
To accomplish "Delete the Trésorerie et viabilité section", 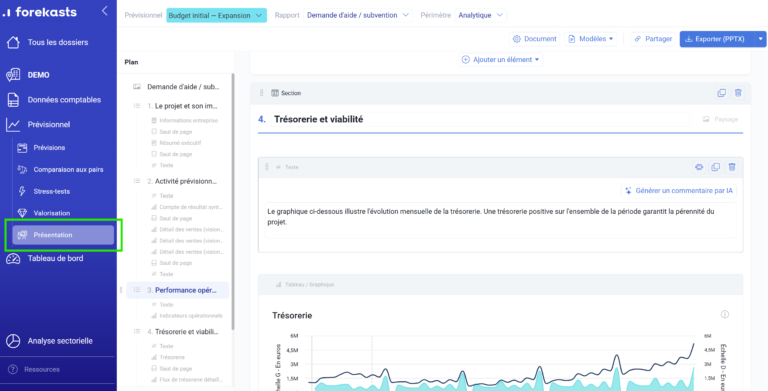I will coord(738,93).
